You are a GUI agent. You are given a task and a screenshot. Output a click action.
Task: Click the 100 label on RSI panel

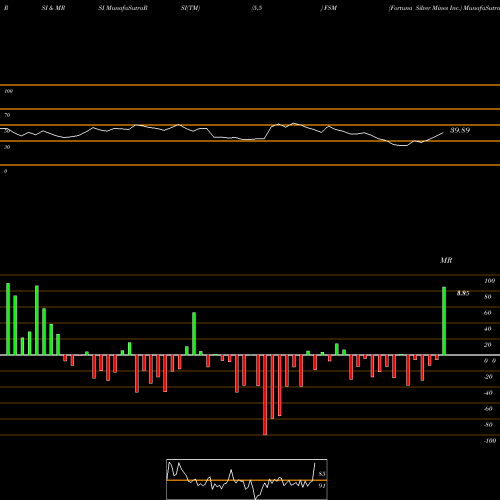[x=8, y=91]
